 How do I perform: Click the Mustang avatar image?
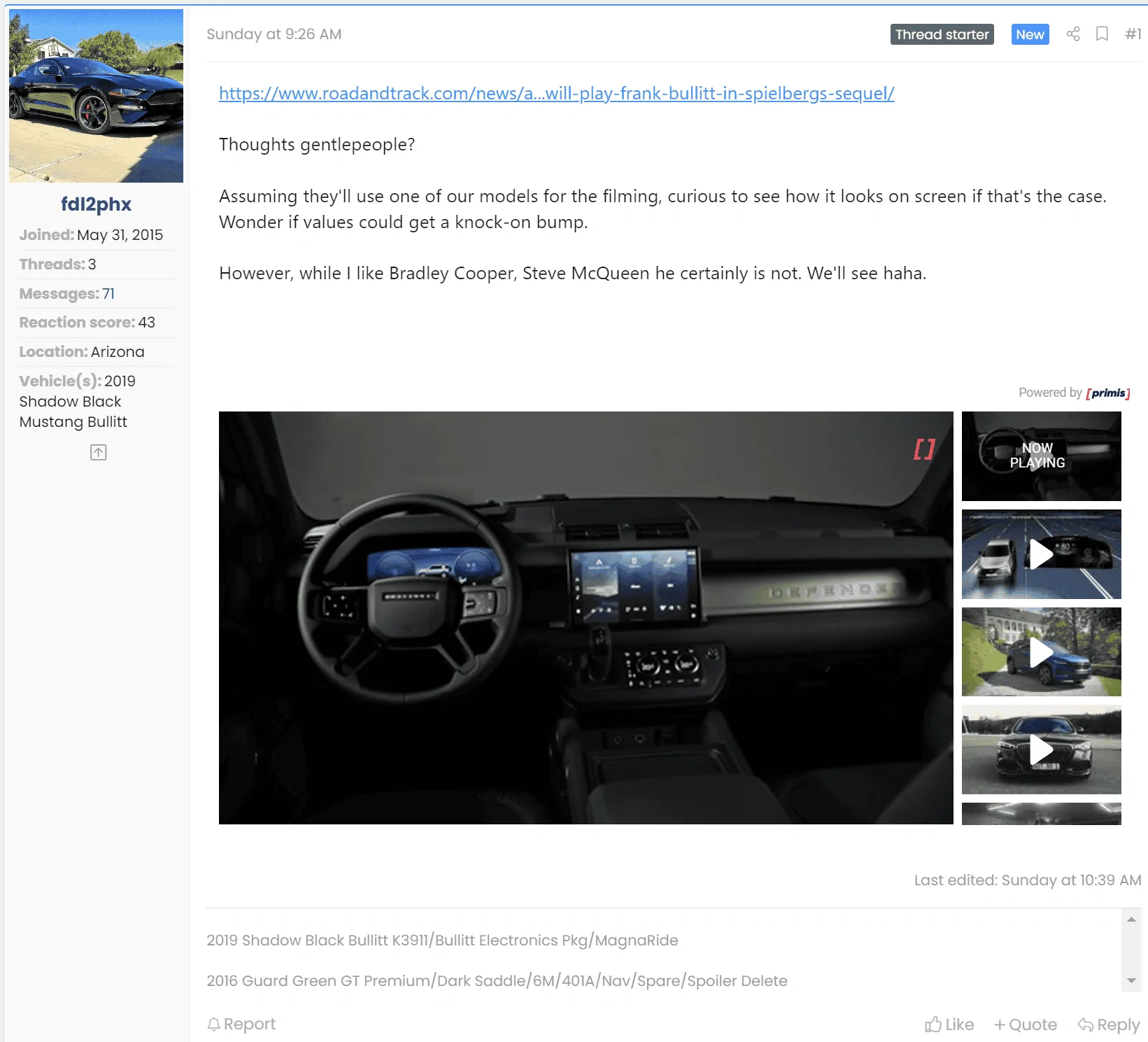97,96
